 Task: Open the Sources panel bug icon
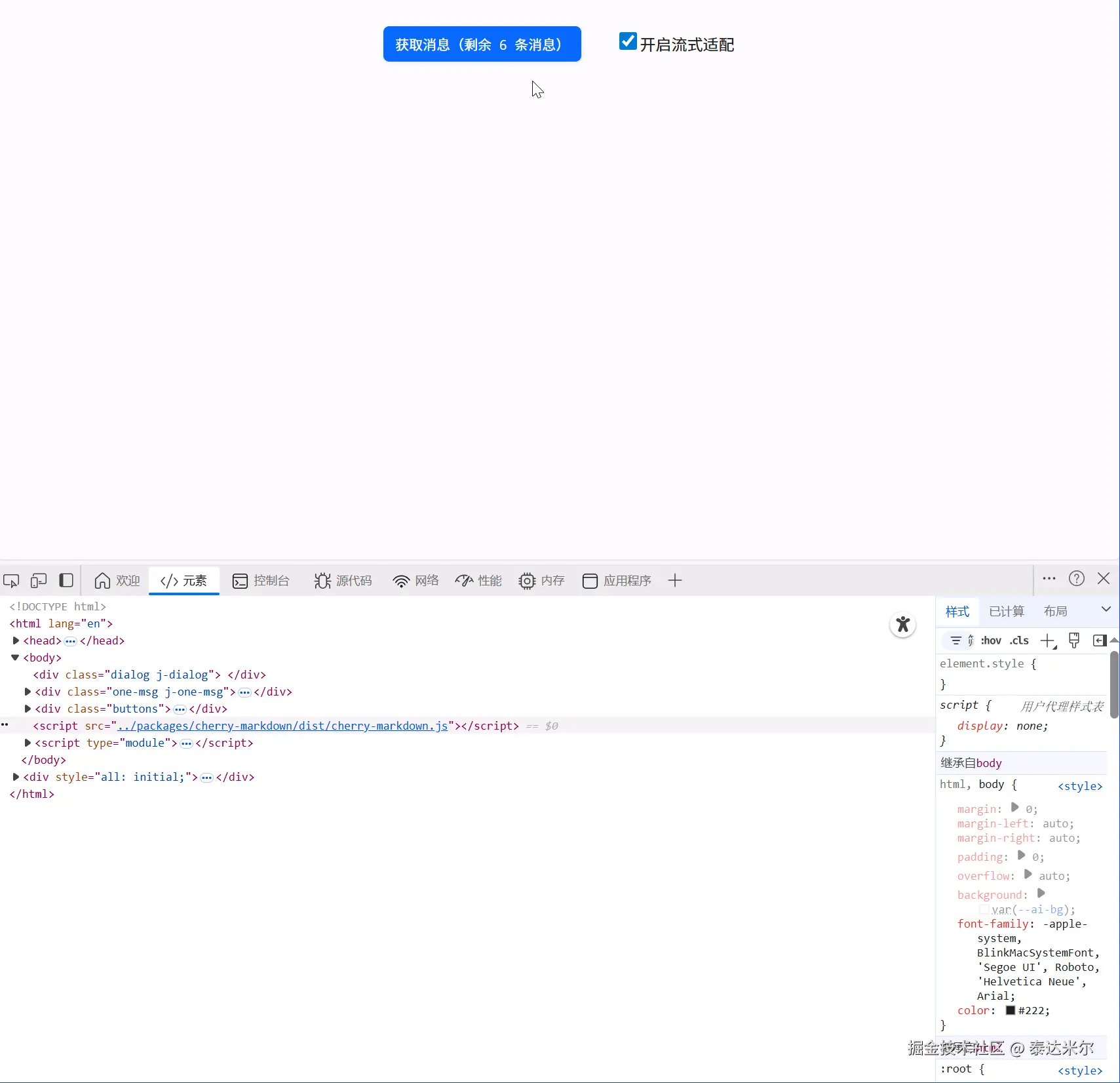tap(323, 581)
